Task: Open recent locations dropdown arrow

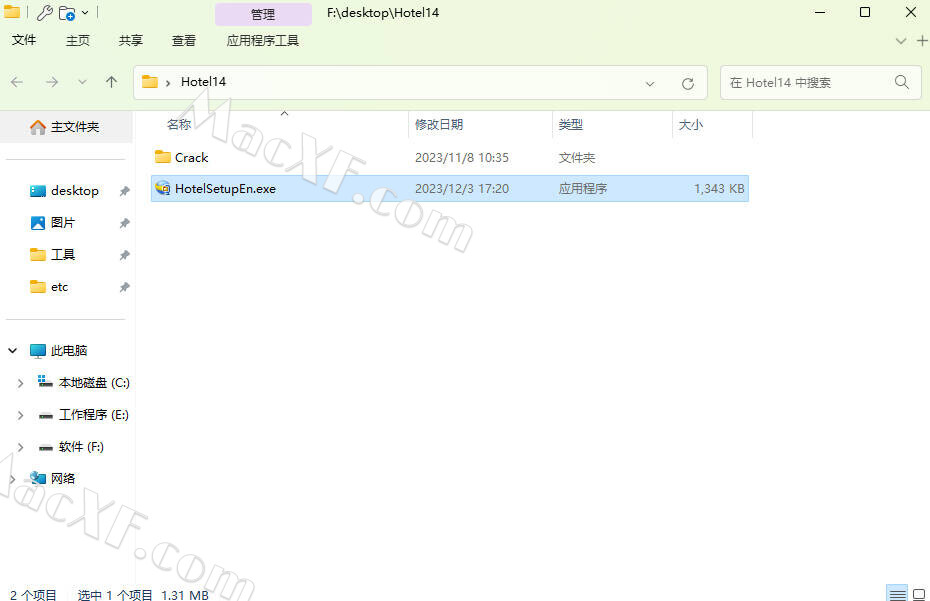Action: (x=82, y=82)
